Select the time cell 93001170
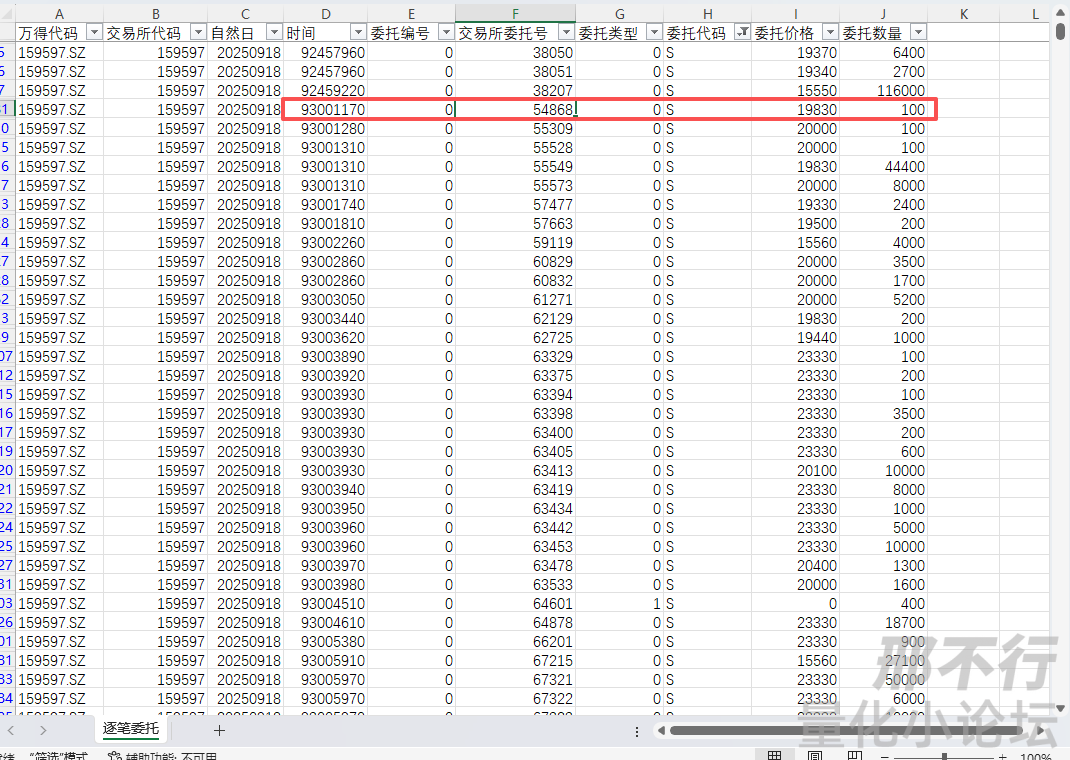Viewport: 1070px width, 760px height. tap(326, 110)
